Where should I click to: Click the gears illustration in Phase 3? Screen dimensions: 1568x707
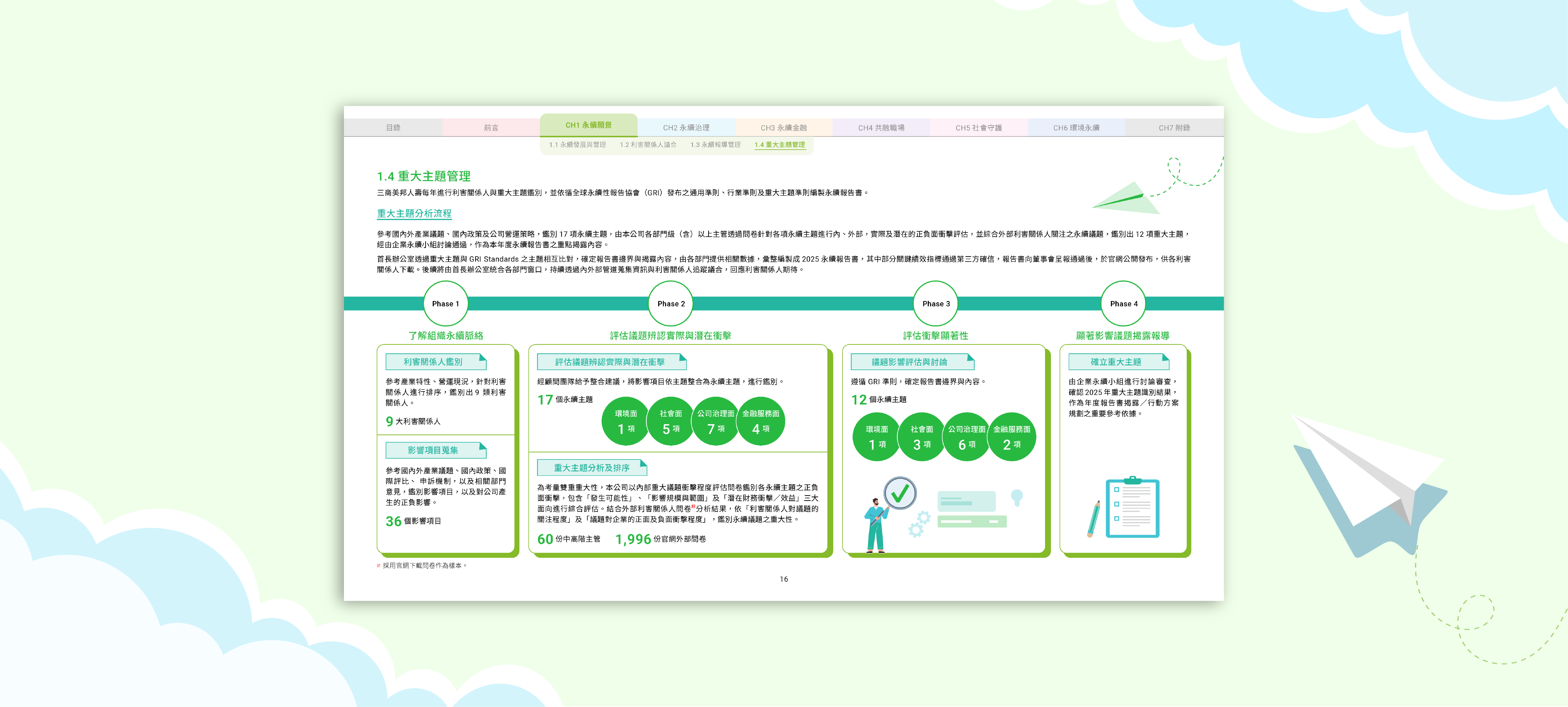coord(919,524)
